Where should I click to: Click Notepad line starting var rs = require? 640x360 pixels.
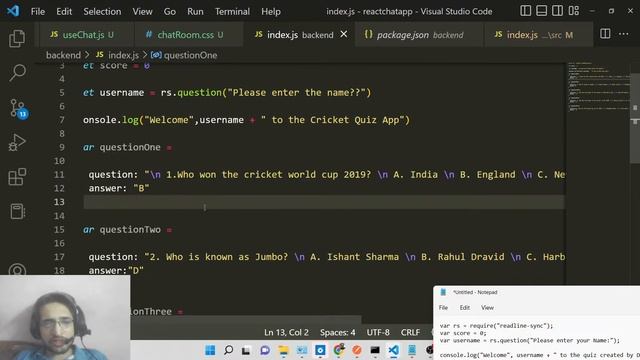[496, 326]
